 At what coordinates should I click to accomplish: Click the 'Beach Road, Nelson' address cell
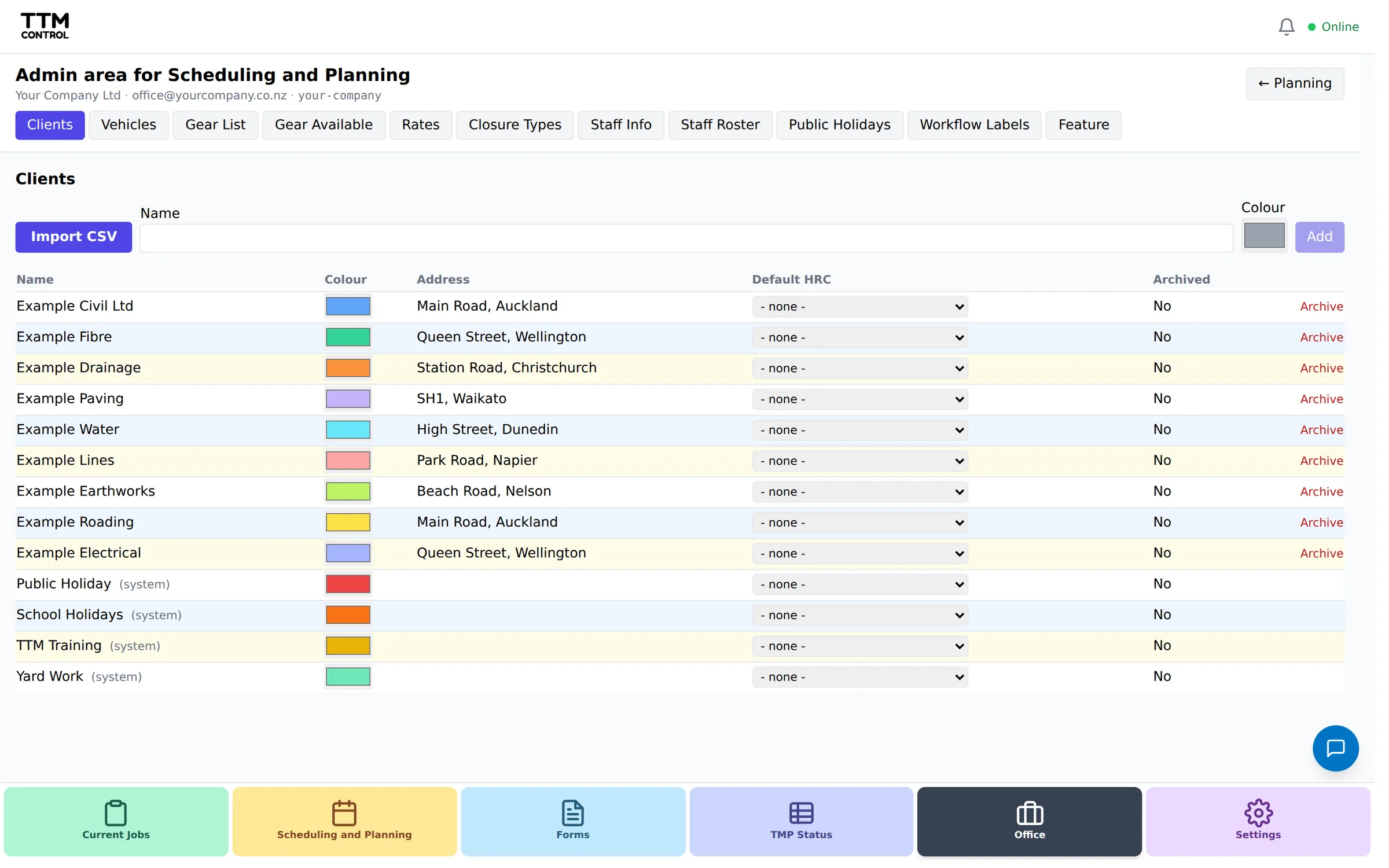point(484,491)
